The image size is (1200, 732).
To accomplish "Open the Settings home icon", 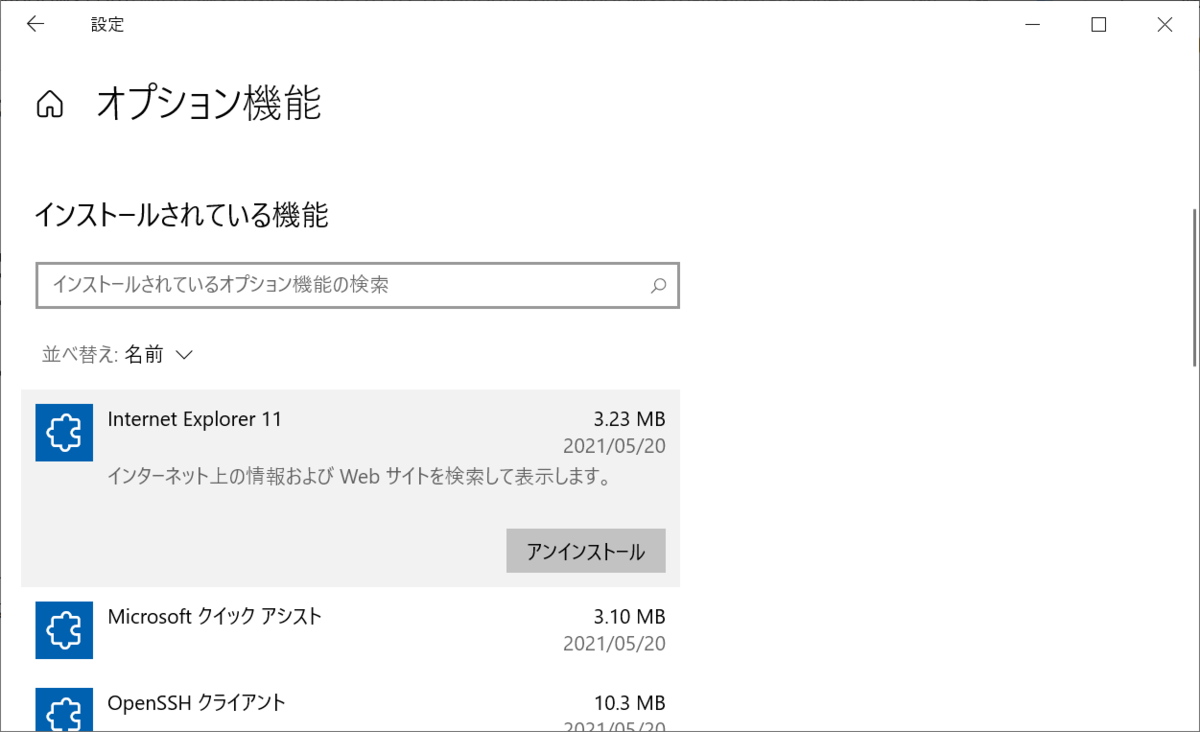I will pos(50,104).
